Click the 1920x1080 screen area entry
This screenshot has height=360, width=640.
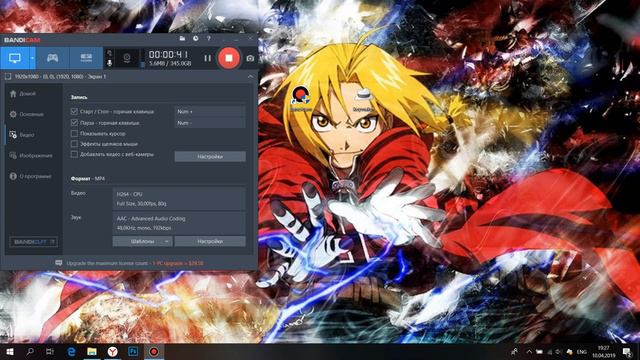click(60, 76)
